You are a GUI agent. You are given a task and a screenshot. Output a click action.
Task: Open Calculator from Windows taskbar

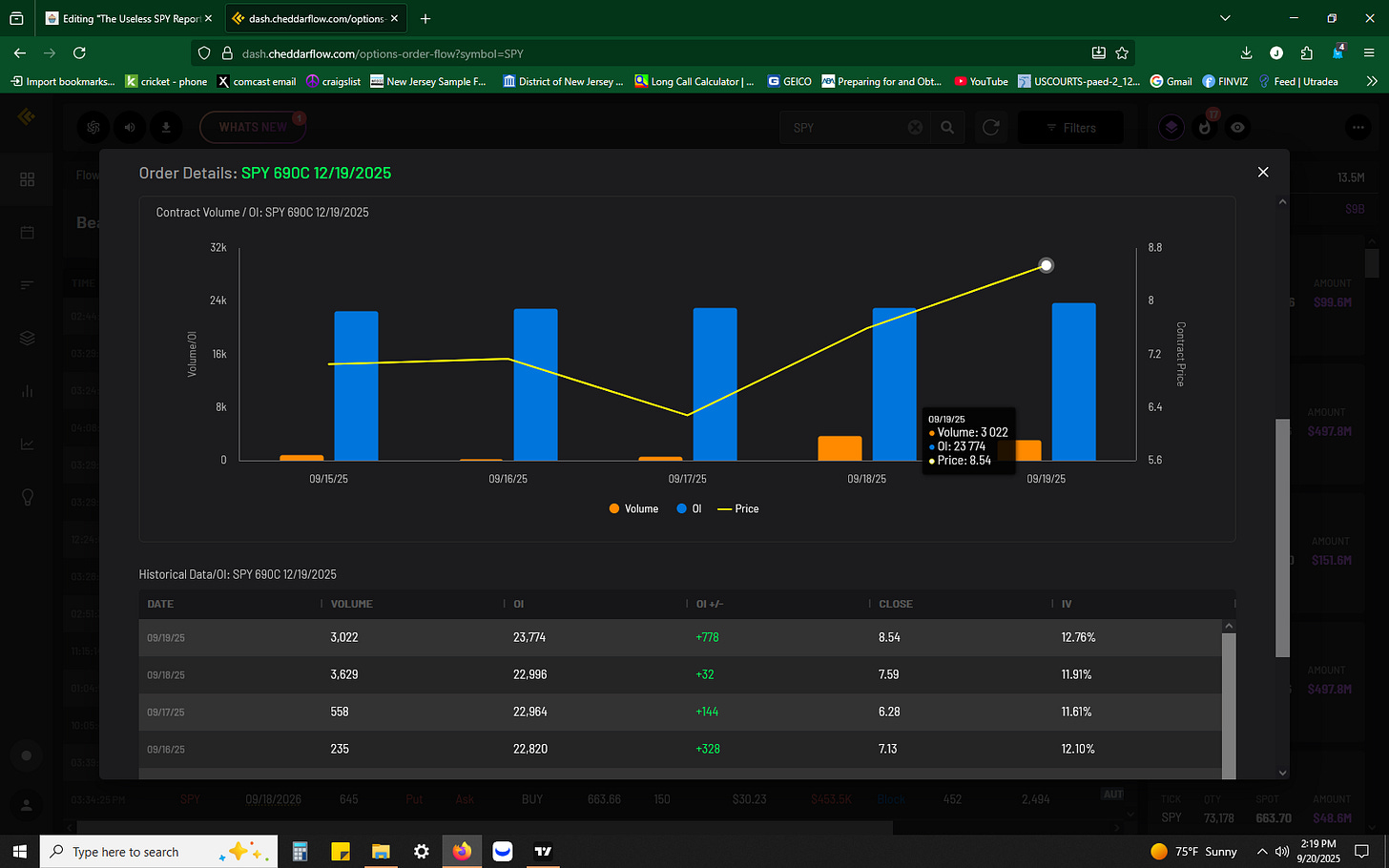pyautogui.click(x=300, y=851)
